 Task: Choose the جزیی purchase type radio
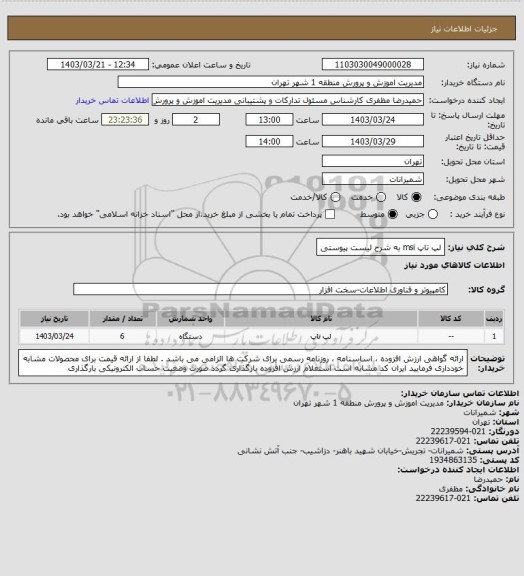pyautogui.click(x=433, y=214)
